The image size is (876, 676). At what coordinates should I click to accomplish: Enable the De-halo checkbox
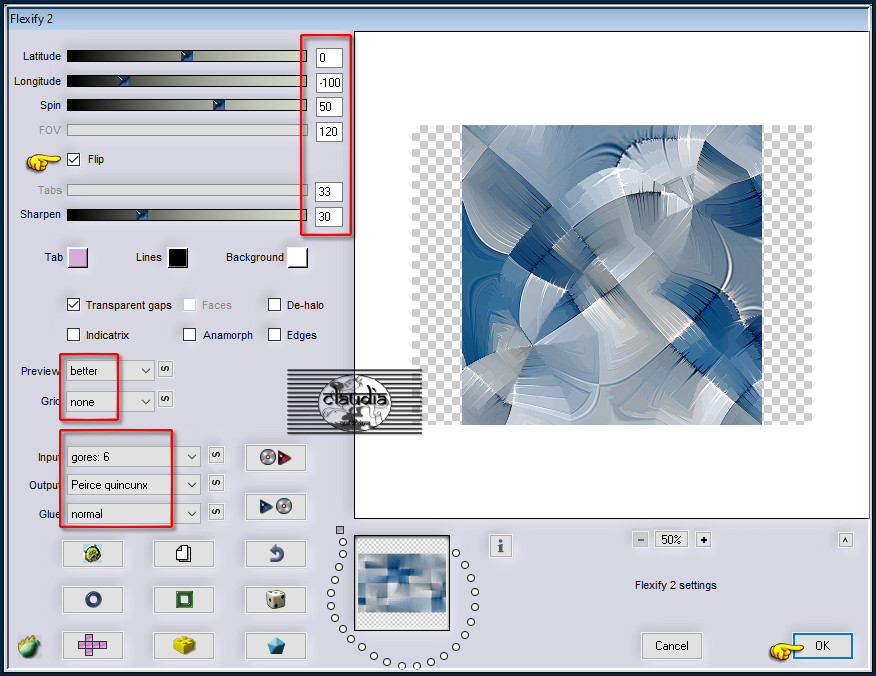point(274,304)
